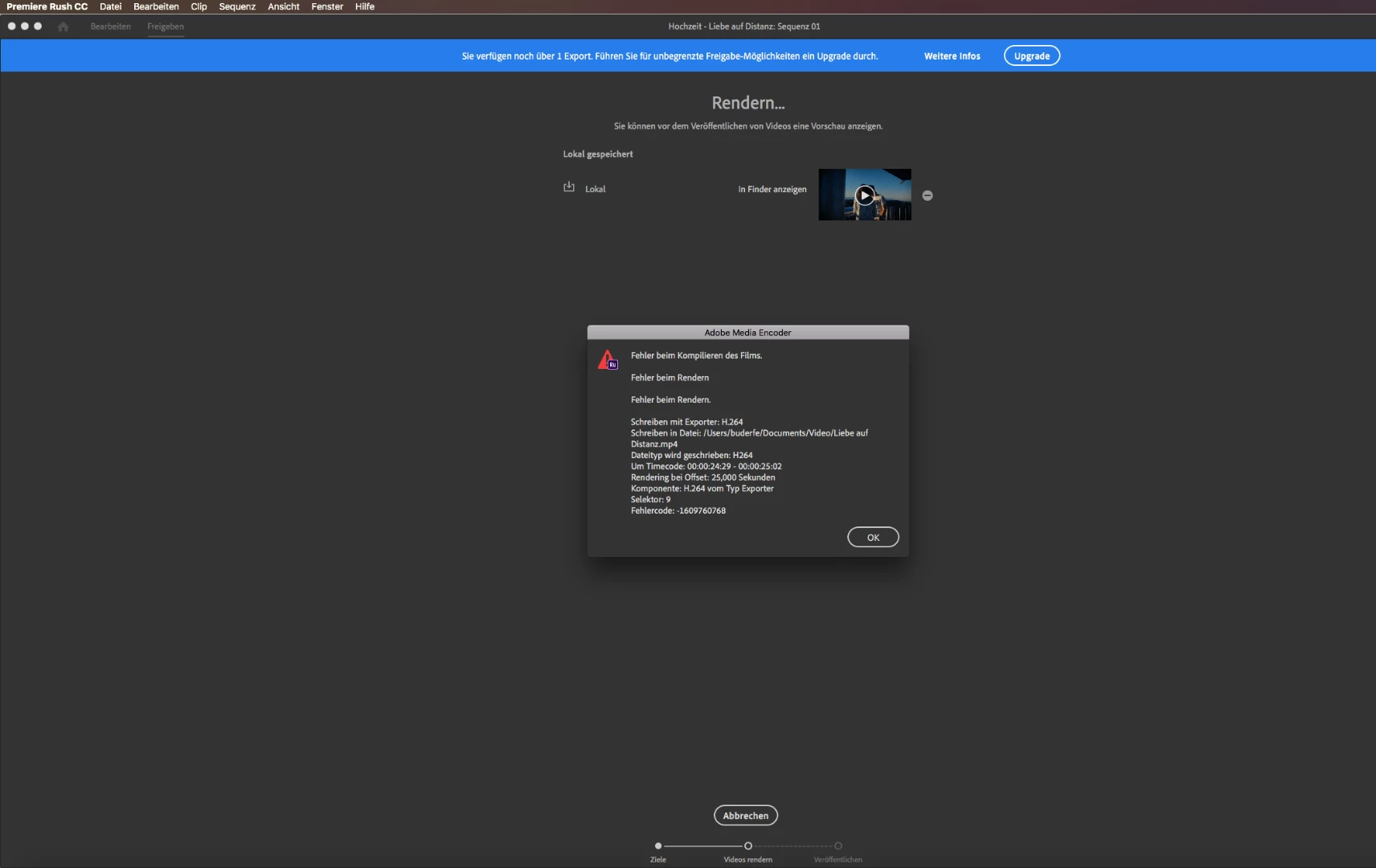This screenshot has width=1376, height=868.
Task: Click the remove icon next to video thumbnail
Action: tap(928, 195)
